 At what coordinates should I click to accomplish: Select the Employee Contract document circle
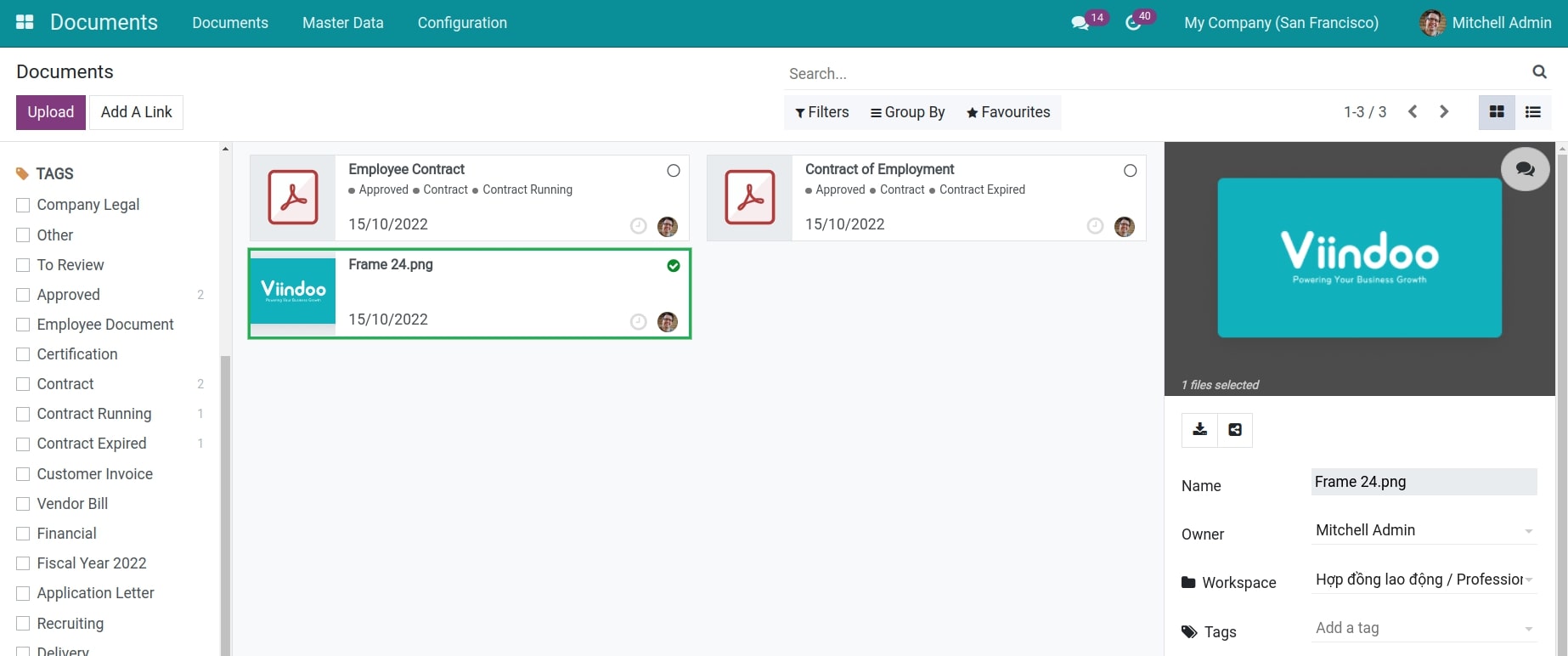pos(674,171)
